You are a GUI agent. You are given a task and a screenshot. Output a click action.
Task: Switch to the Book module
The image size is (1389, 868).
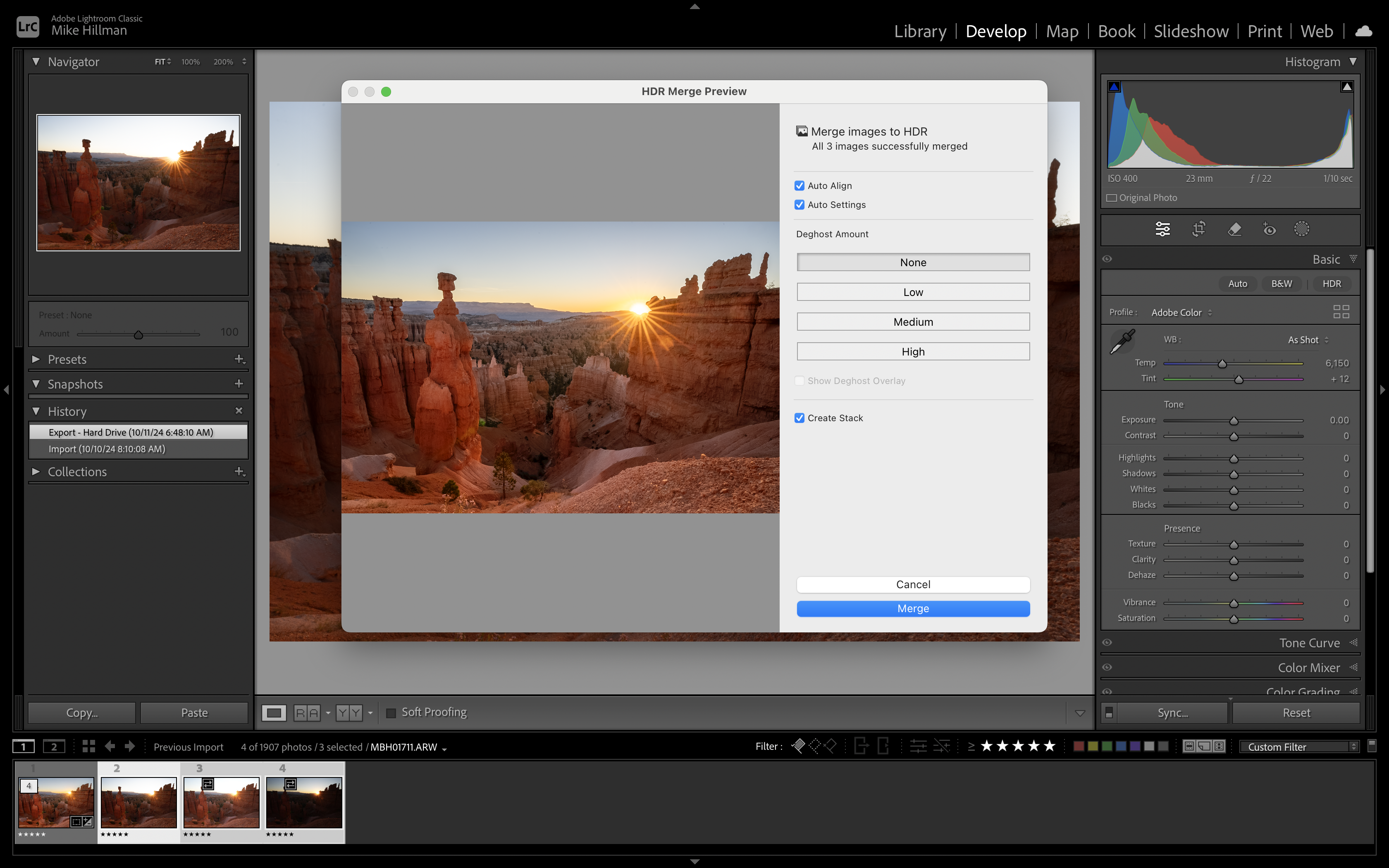point(1116,31)
